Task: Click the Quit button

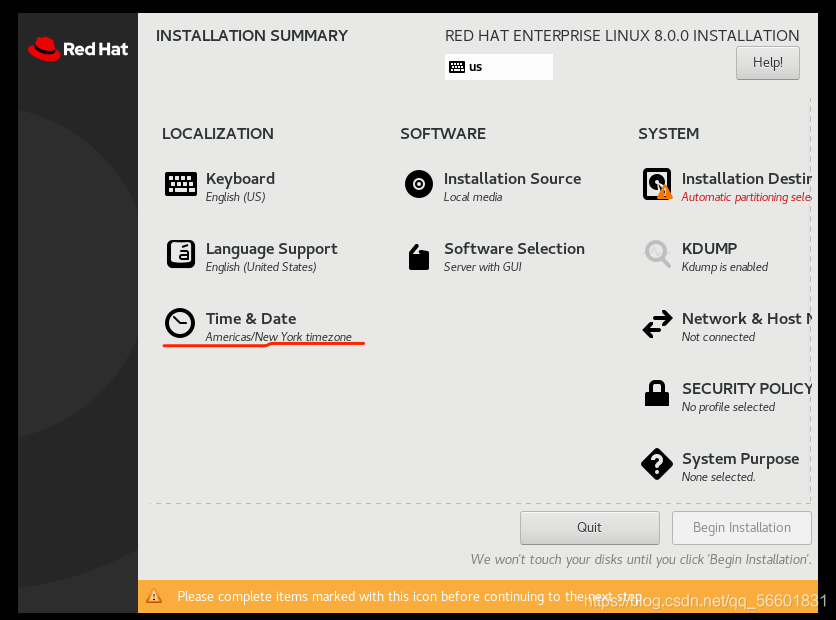Action: (x=590, y=528)
